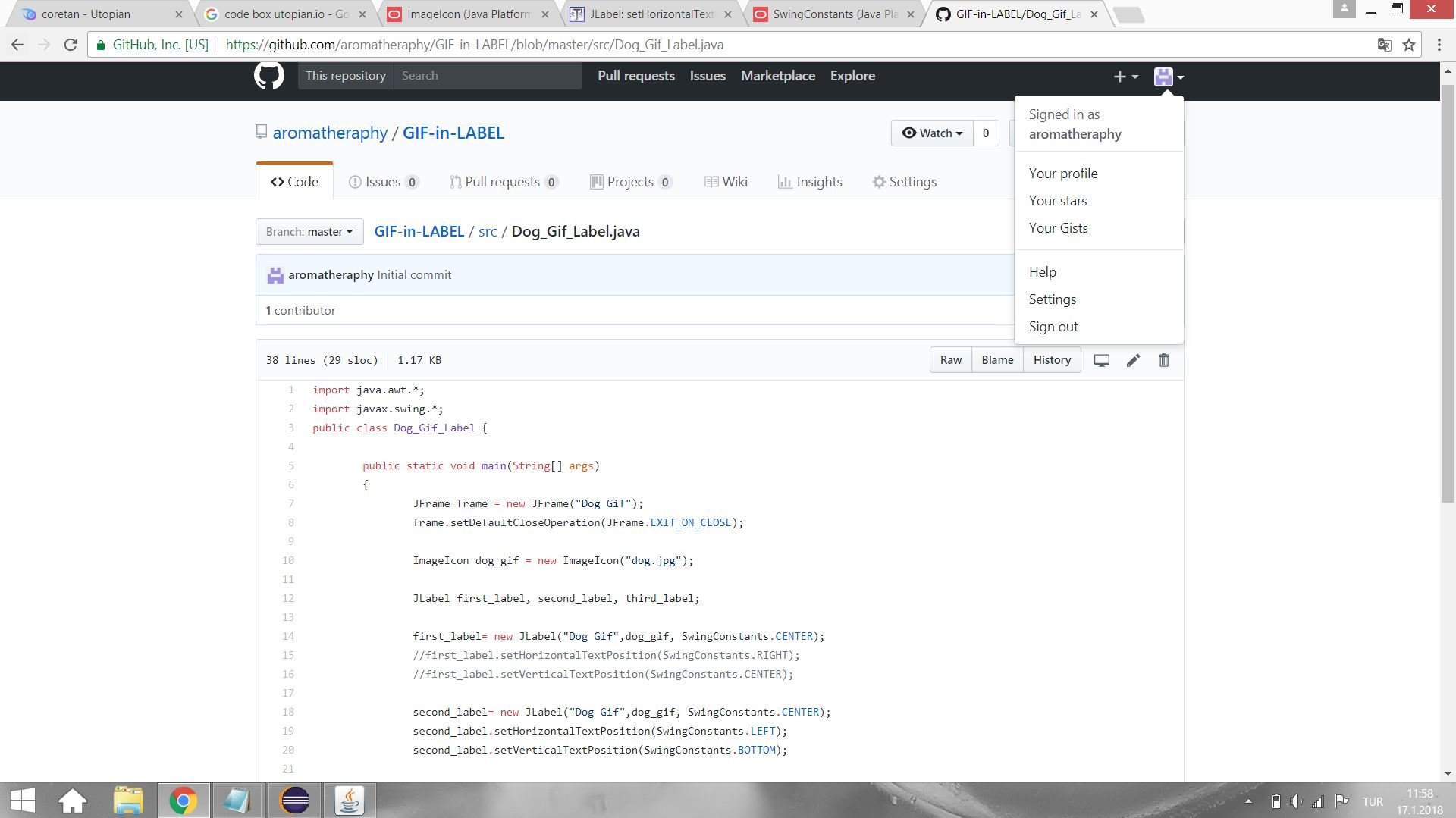Open the watchers count 0
Screen dimensions: 1456x818
[x=986, y=133]
